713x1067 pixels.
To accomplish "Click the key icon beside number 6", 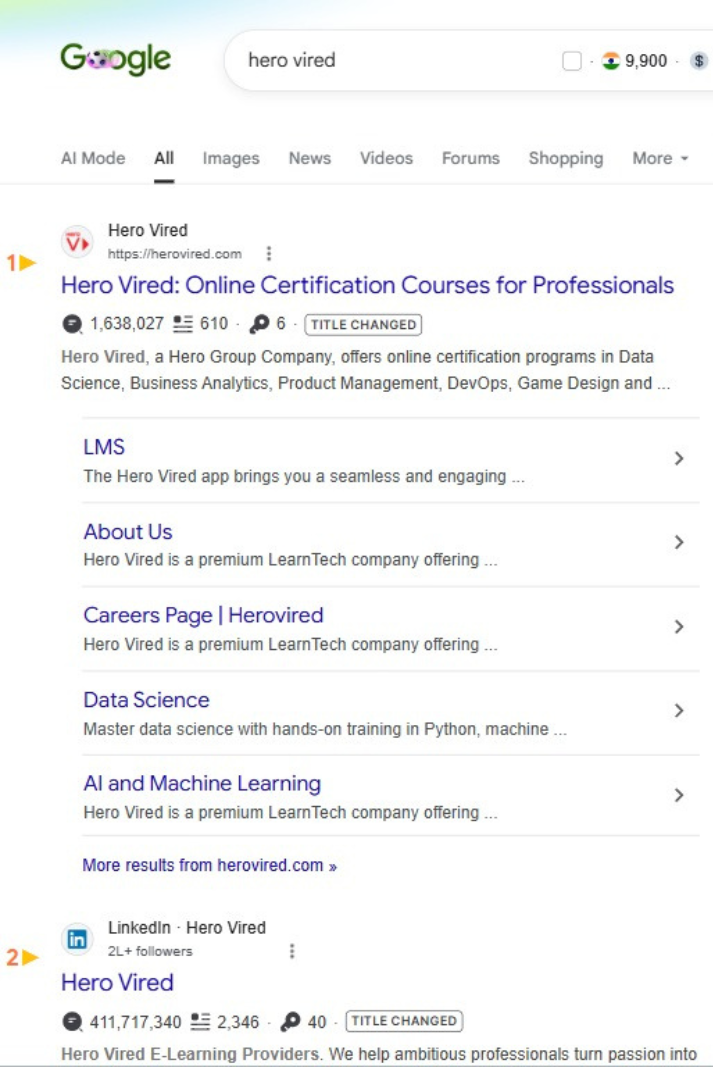I will coord(259,324).
